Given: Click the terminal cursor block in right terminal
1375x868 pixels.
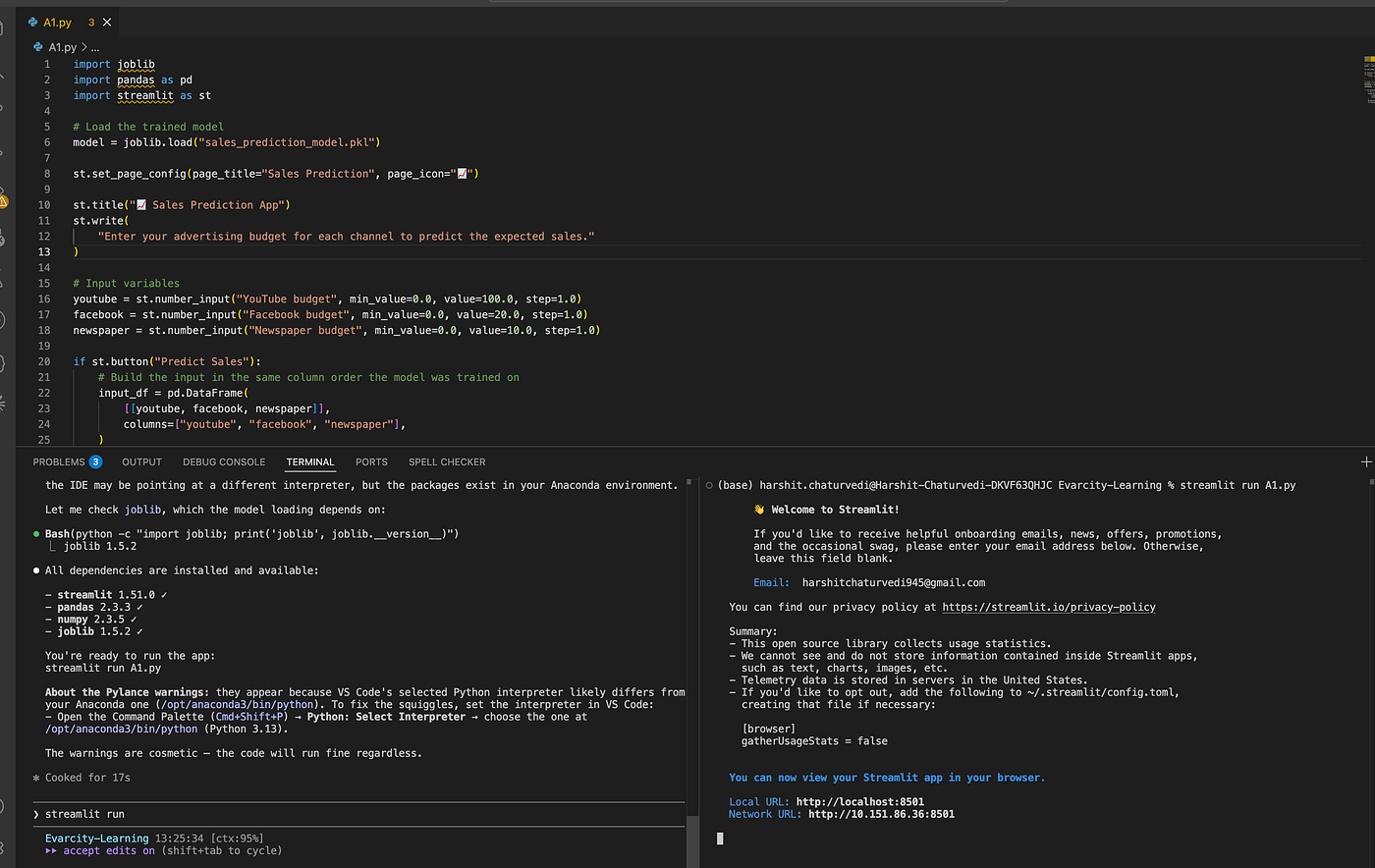Looking at the screenshot, I should (x=720, y=839).
